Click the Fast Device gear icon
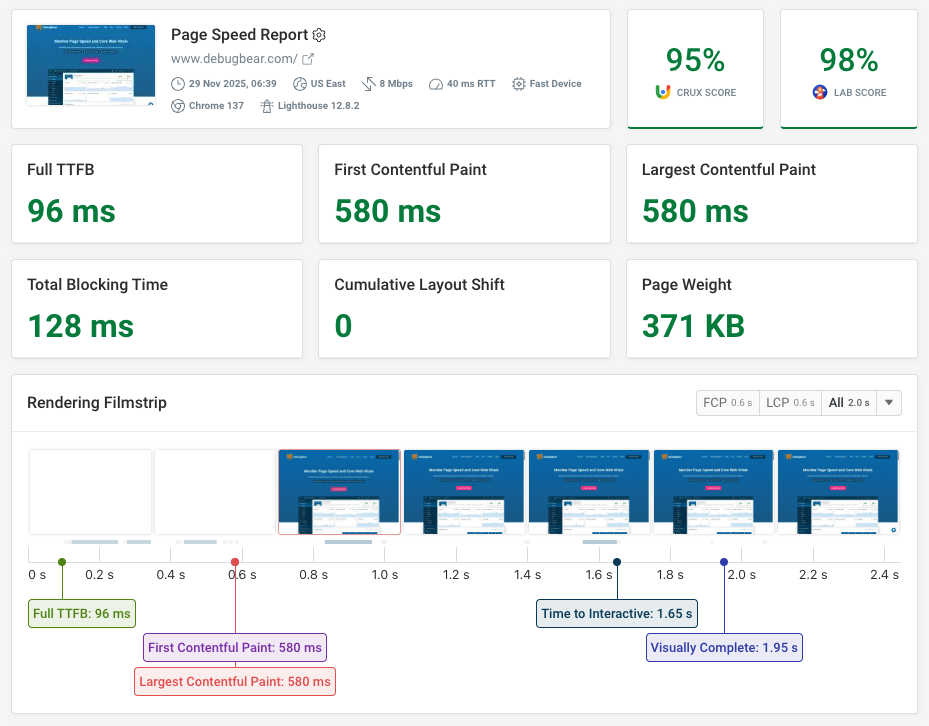This screenshot has width=929, height=726. coord(517,83)
